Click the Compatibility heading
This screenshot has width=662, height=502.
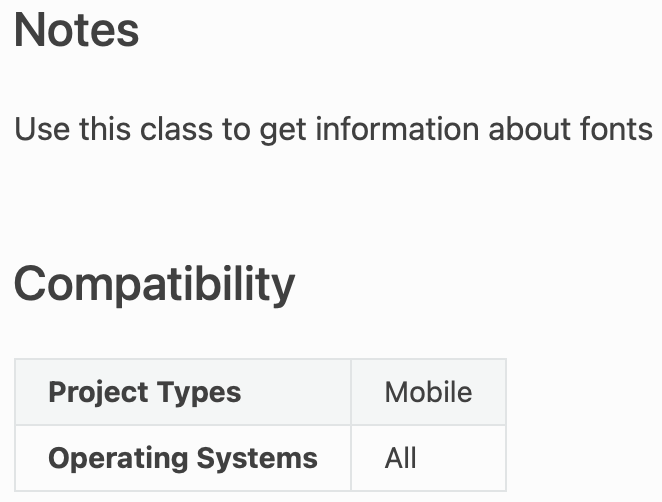click(154, 284)
